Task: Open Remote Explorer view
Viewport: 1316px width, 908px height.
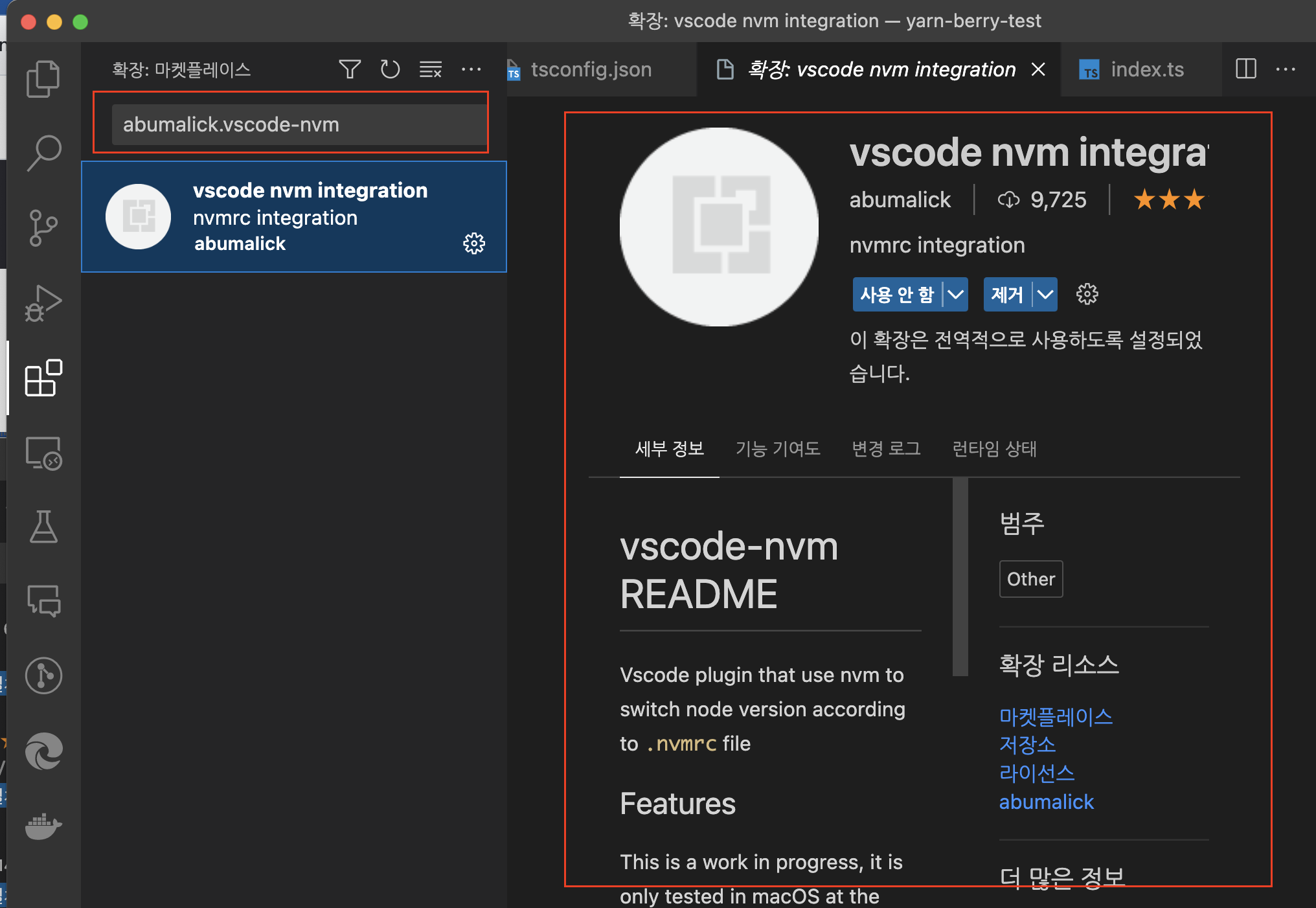Action: (43, 453)
